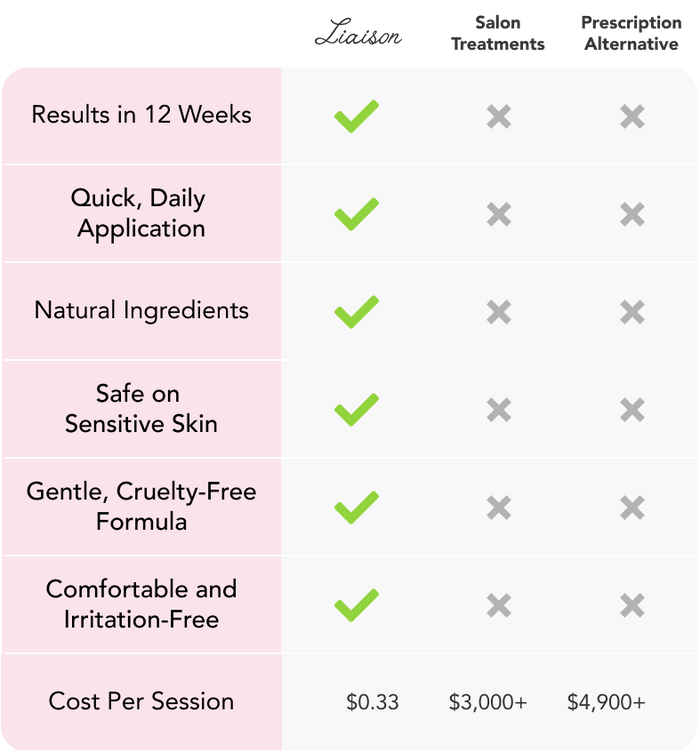This screenshot has height=752, width=700.
Task: Click the green checkmark for Quick, Daily Application
Action: [356, 214]
